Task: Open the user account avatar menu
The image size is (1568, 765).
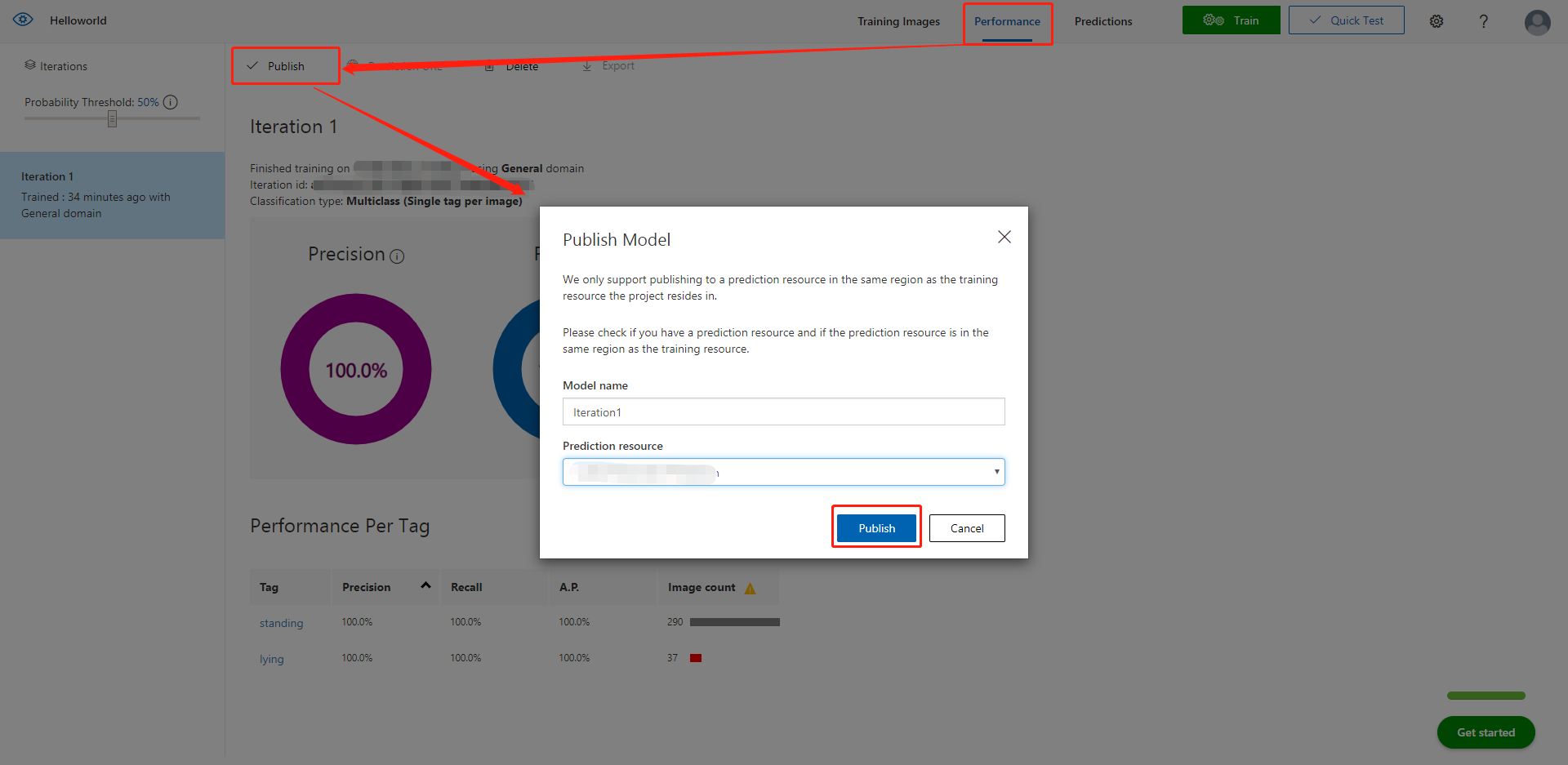Action: [1537, 22]
